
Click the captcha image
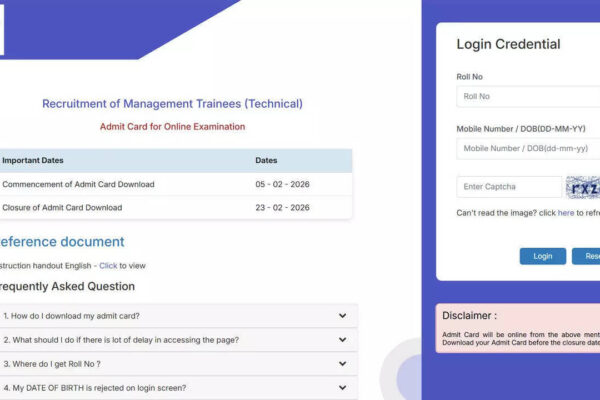tap(583, 187)
